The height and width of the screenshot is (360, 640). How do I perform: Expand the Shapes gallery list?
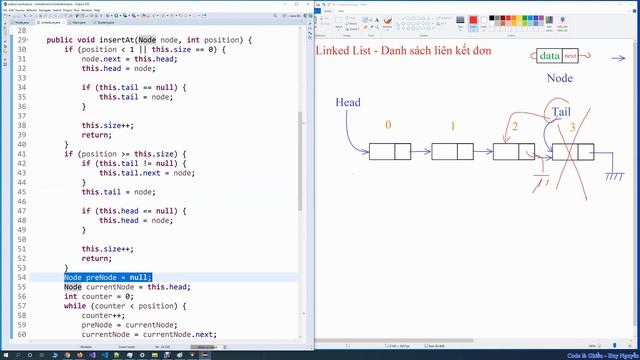pyautogui.click(x=433, y=28)
